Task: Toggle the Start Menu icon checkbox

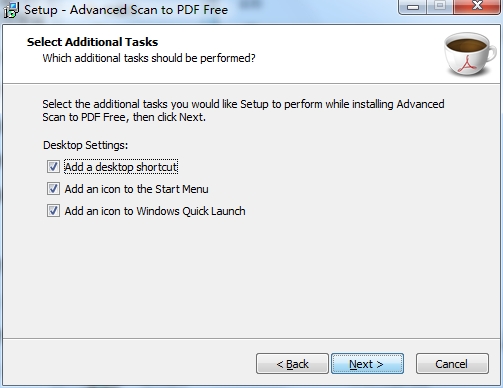Action: (53, 189)
